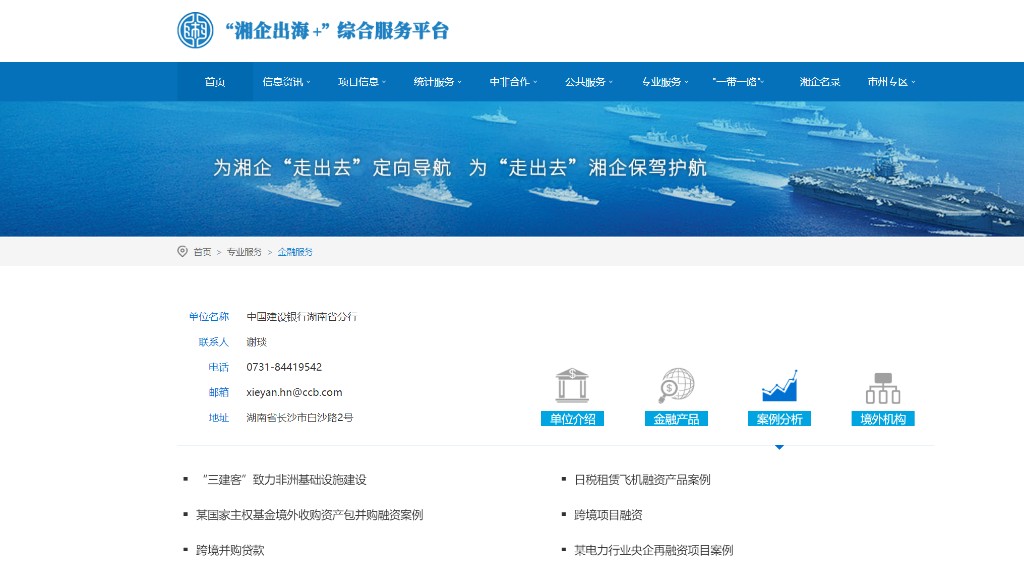Switch to the 案例分析 tab label
This screenshot has height=580, width=1024.
click(x=779, y=419)
